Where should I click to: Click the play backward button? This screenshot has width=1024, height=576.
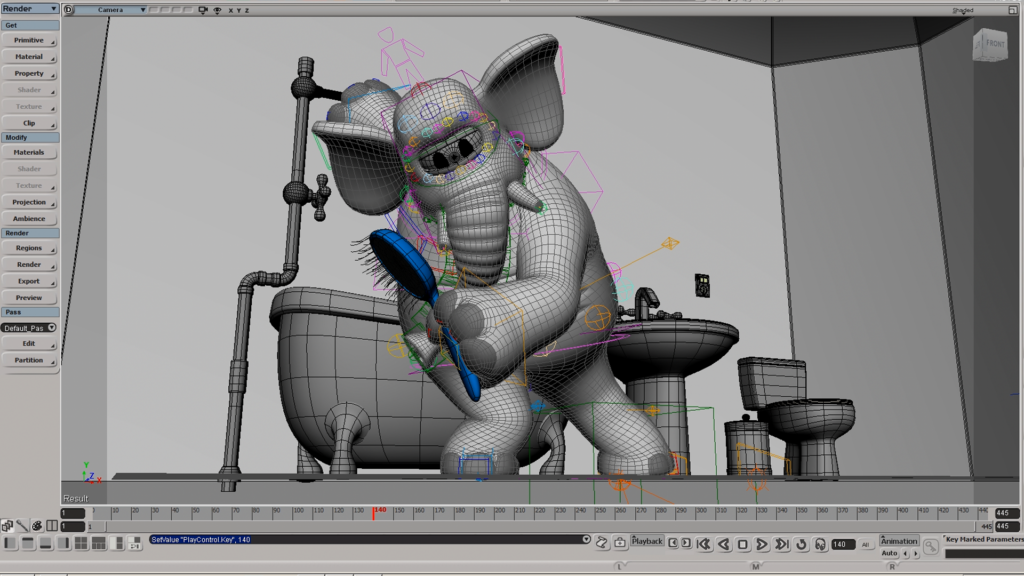click(x=724, y=544)
